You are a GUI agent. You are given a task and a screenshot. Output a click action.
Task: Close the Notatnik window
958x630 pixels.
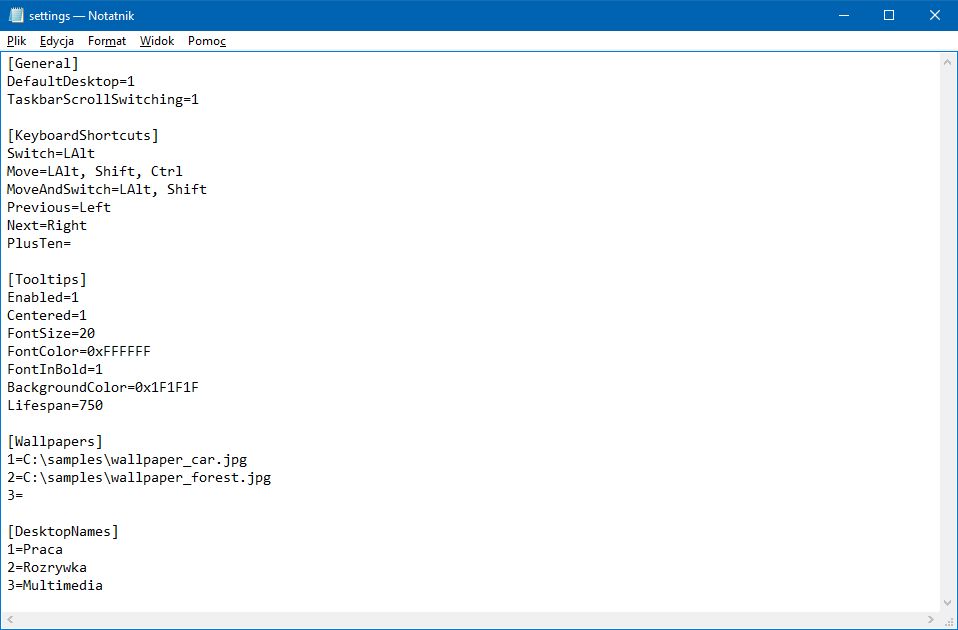tap(935, 15)
